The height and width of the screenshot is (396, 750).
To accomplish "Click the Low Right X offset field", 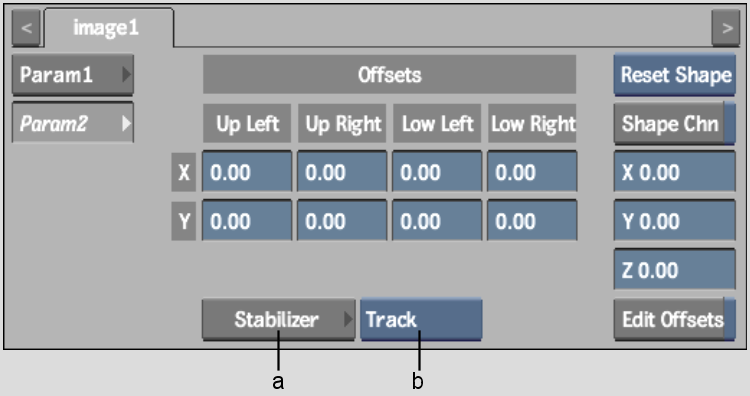I will point(532,172).
